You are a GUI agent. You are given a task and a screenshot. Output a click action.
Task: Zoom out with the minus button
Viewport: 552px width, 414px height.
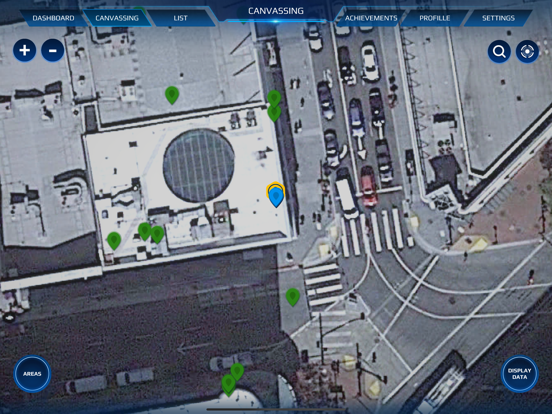[52, 51]
